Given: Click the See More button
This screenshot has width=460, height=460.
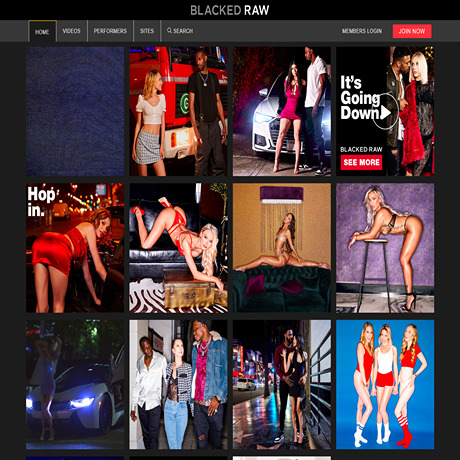Looking at the screenshot, I should pyautogui.click(x=361, y=162).
